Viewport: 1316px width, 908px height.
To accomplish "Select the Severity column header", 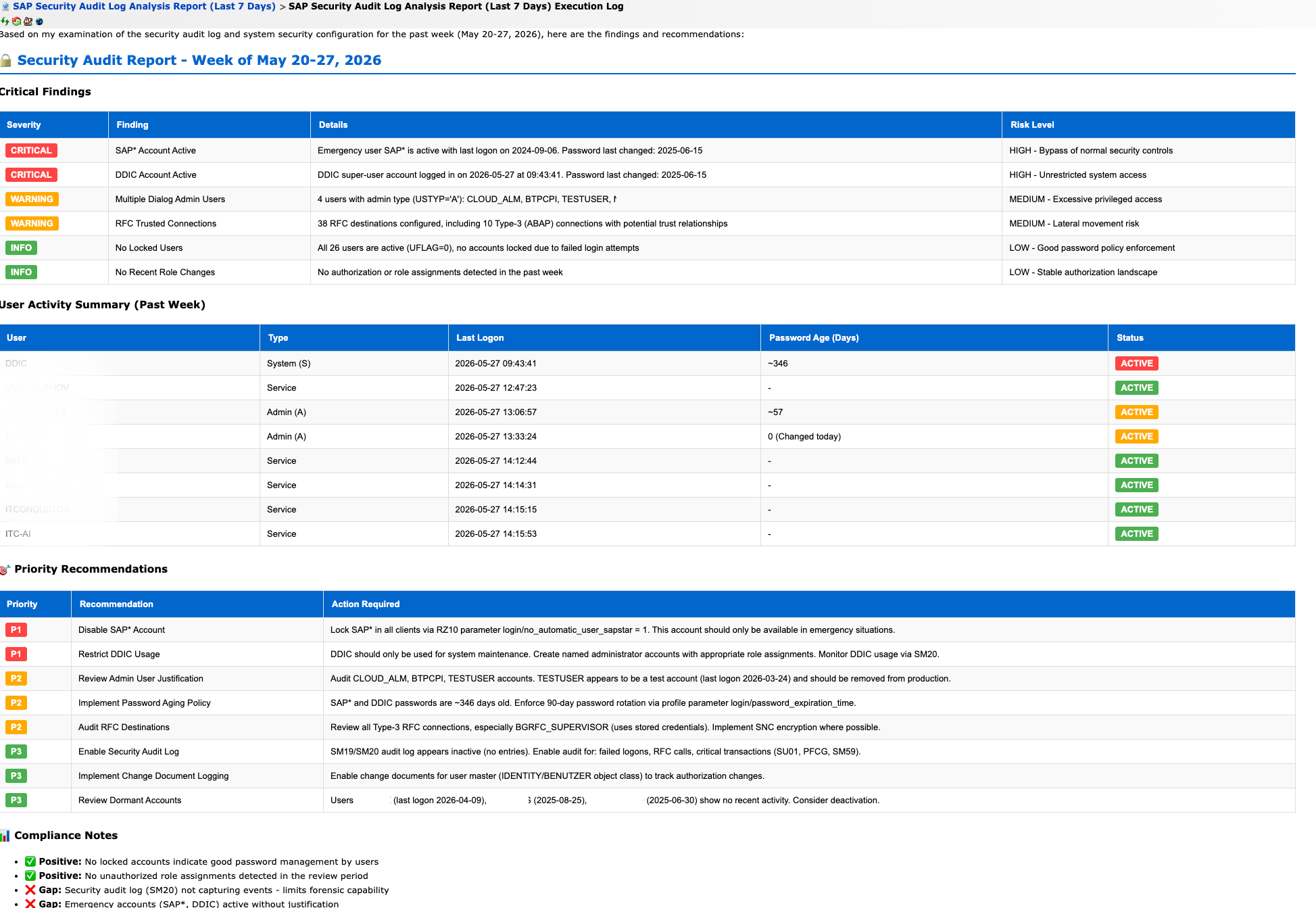I will tap(54, 125).
